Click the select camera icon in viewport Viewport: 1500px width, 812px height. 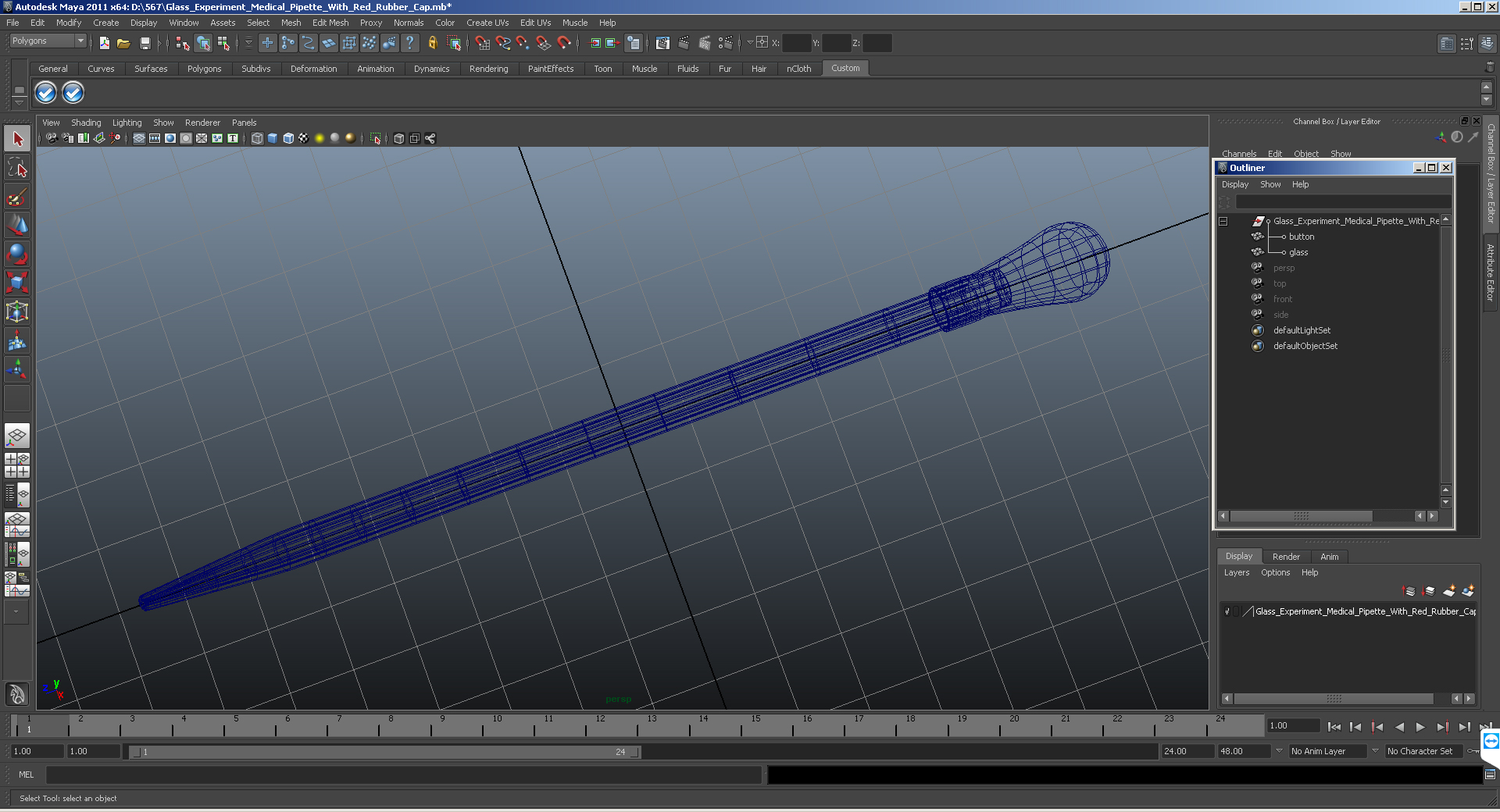pos(52,138)
